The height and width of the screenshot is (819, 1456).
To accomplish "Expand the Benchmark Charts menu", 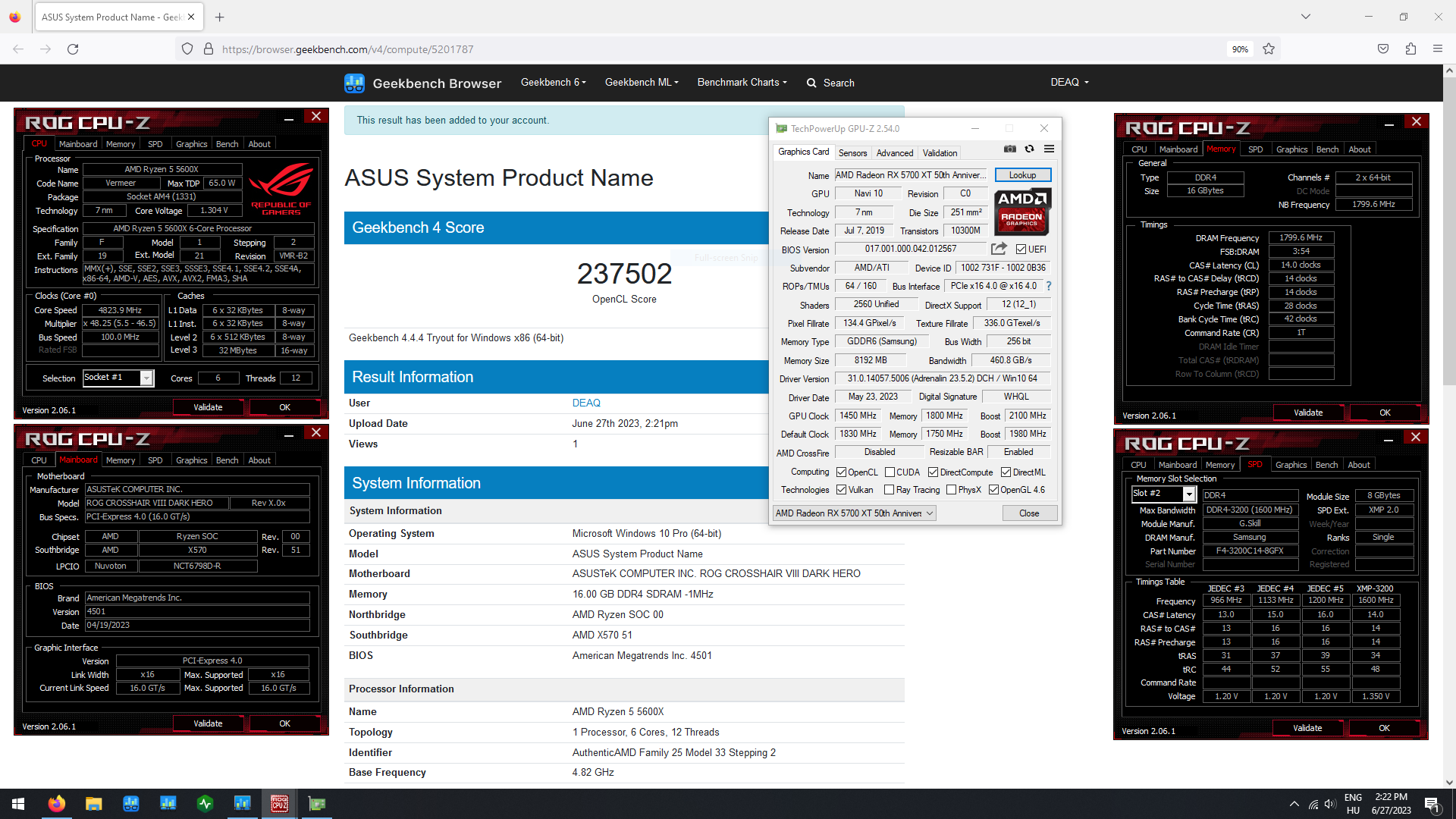I will pyautogui.click(x=742, y=83).
